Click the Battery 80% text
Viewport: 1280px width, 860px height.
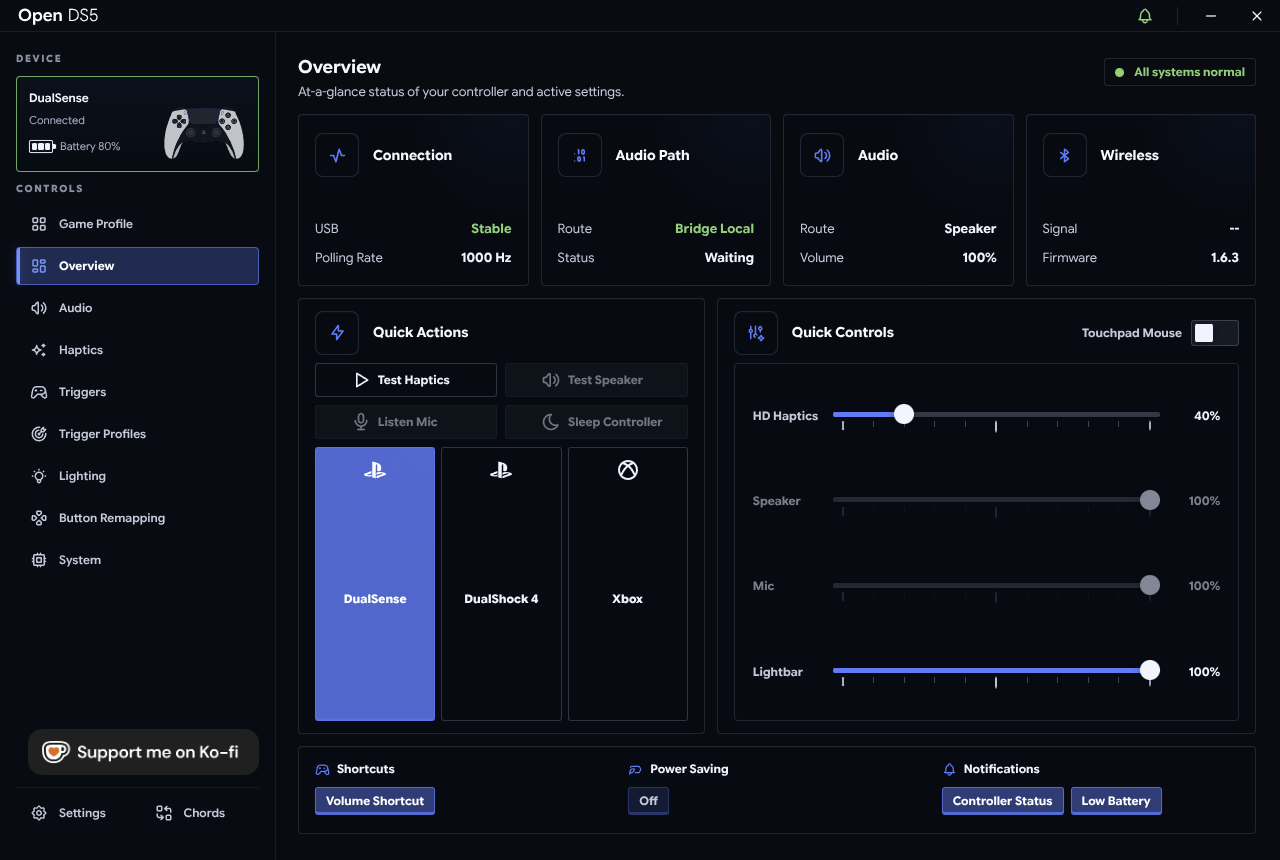(x=90, y=146)
